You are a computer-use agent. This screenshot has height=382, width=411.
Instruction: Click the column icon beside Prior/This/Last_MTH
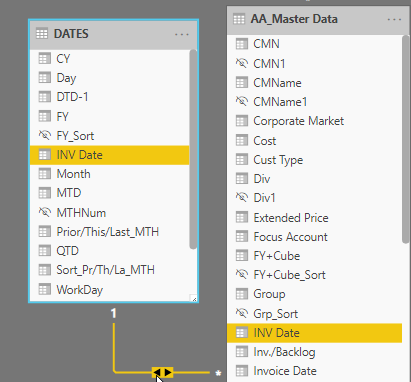coord(45,231)
